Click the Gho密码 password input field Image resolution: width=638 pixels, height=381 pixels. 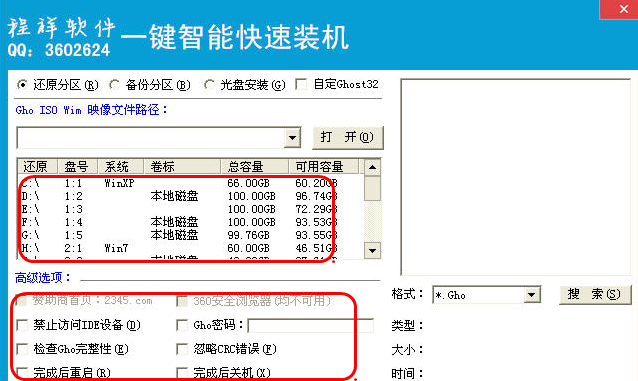click(310, 325)
